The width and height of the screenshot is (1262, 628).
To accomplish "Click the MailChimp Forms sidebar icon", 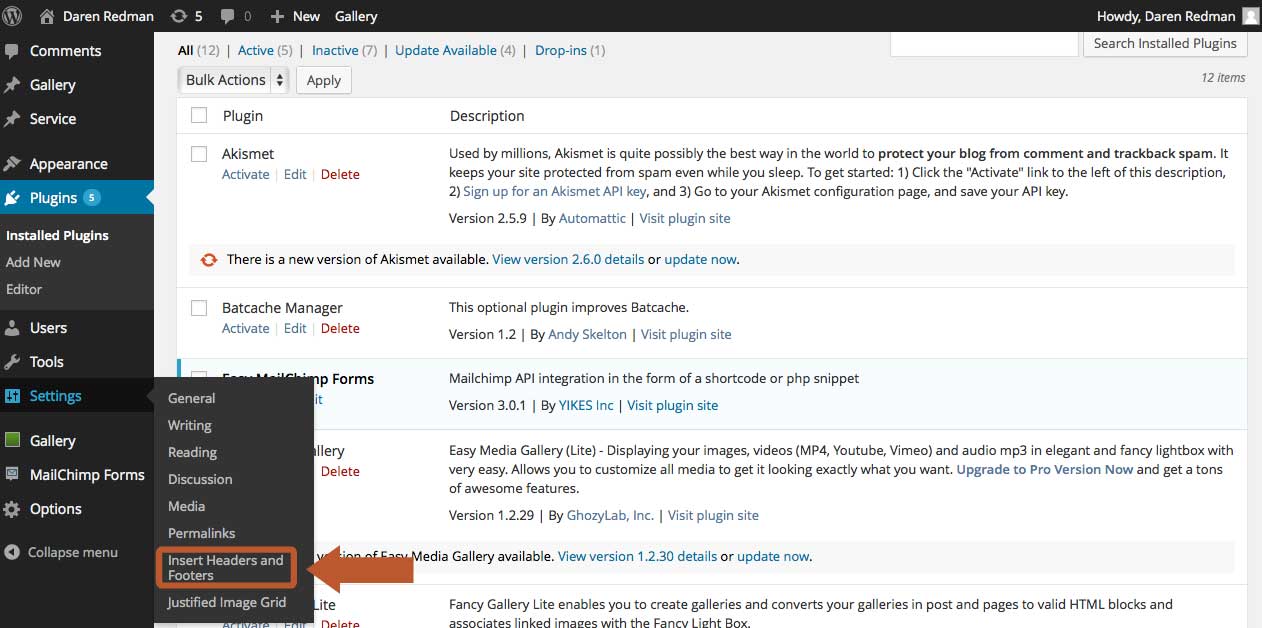I will pyautogui.click(x=13, y=475).
